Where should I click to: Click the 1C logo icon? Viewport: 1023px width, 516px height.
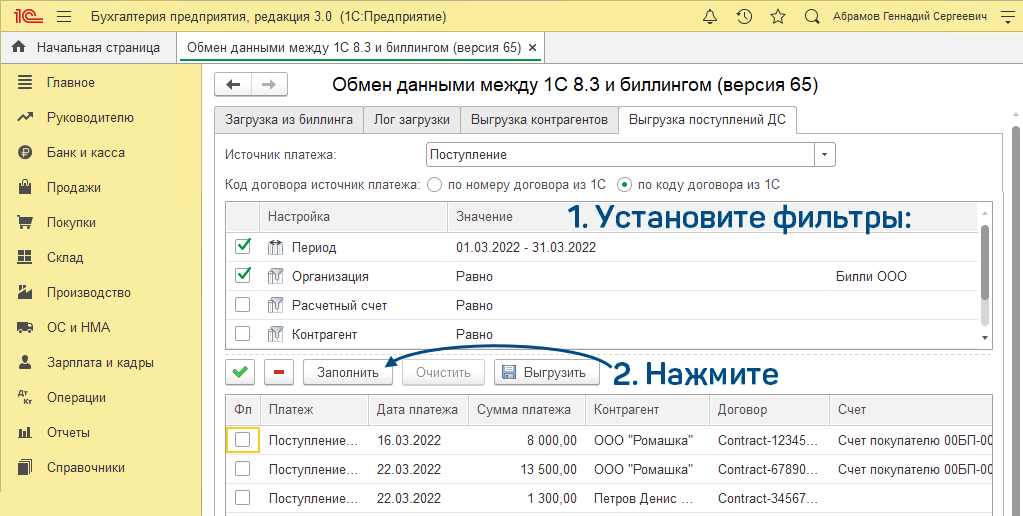[28, 16]
